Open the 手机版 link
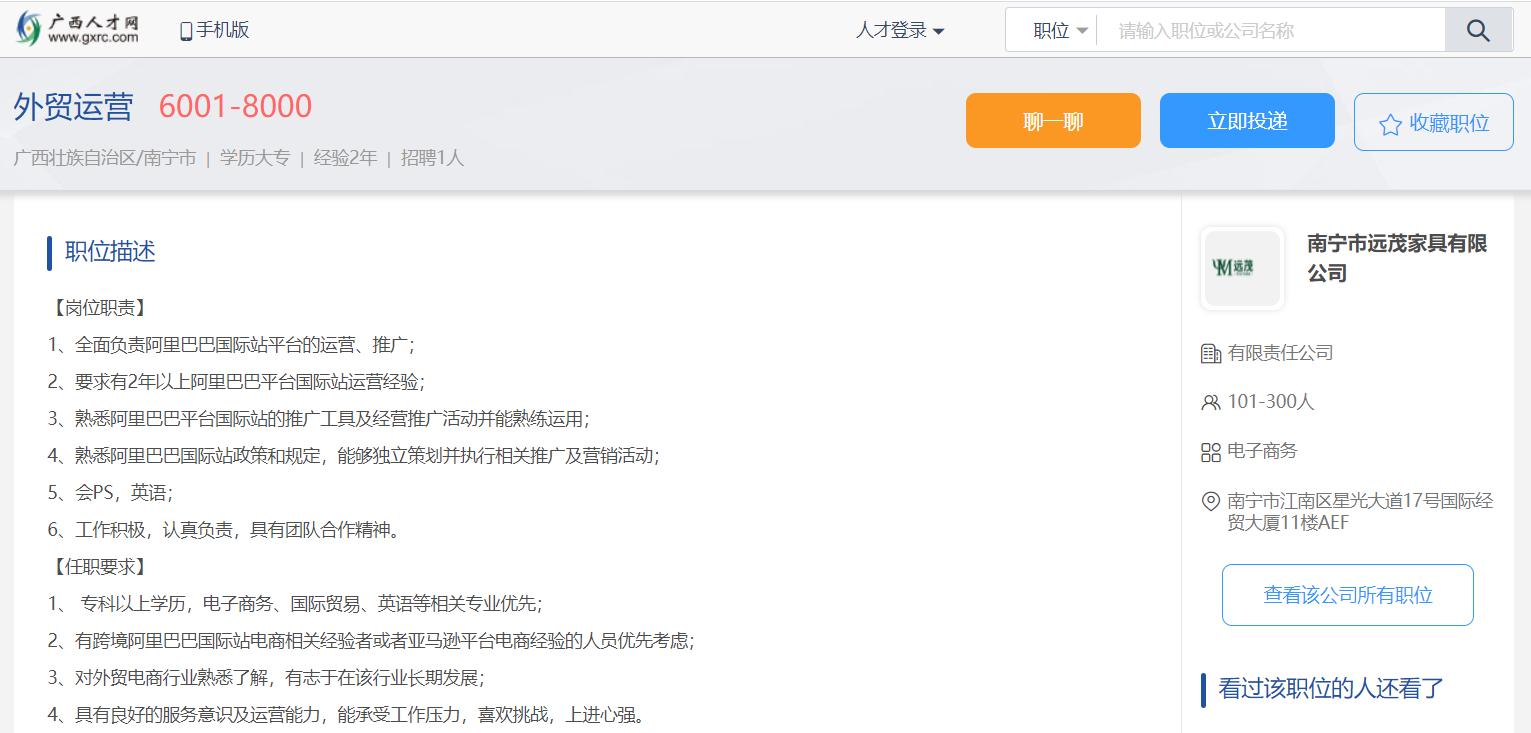Image resolution: width=1531 pixels, height=733 pixels. click(222, 30)
